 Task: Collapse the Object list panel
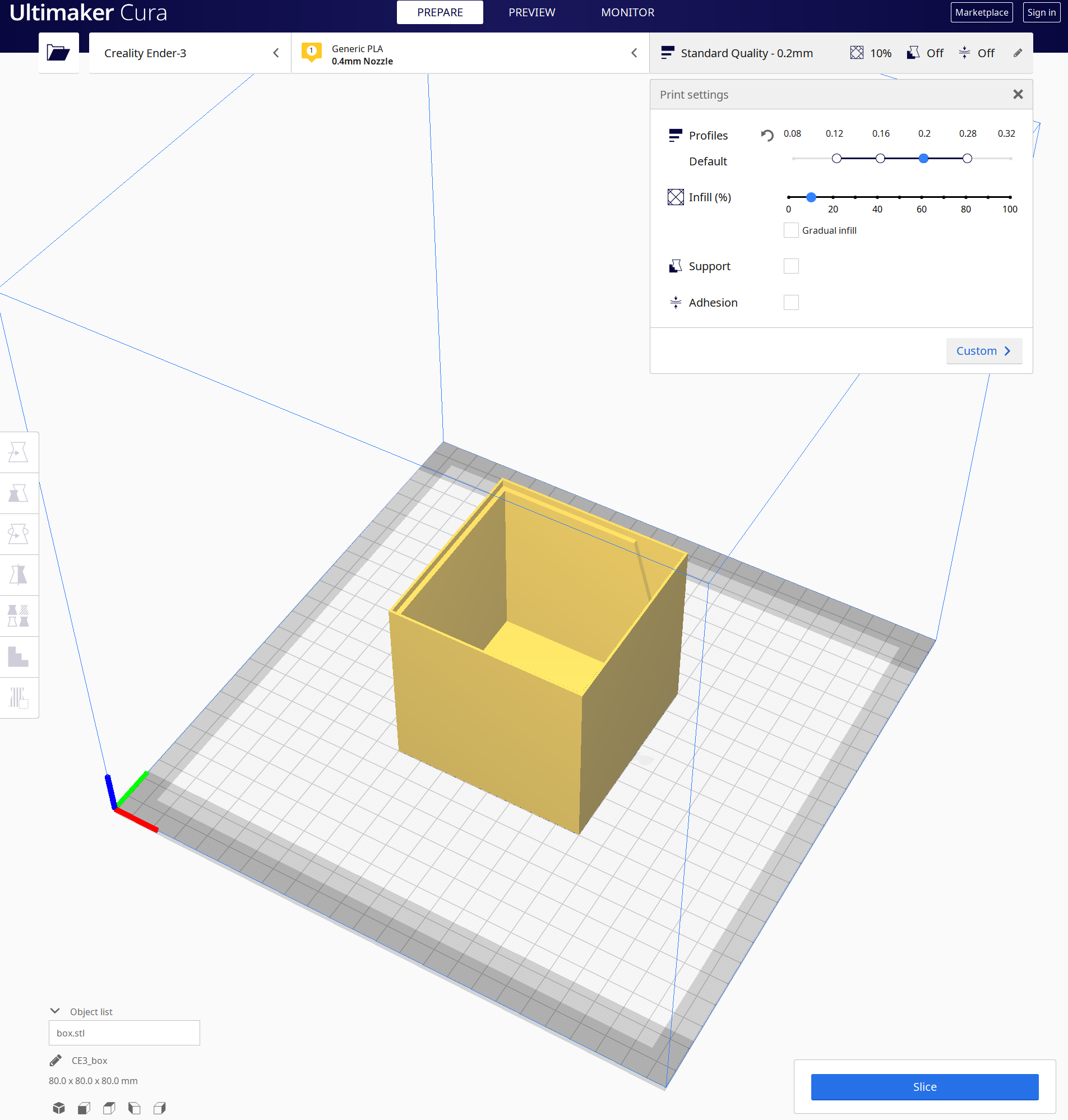coord(54,1011)
